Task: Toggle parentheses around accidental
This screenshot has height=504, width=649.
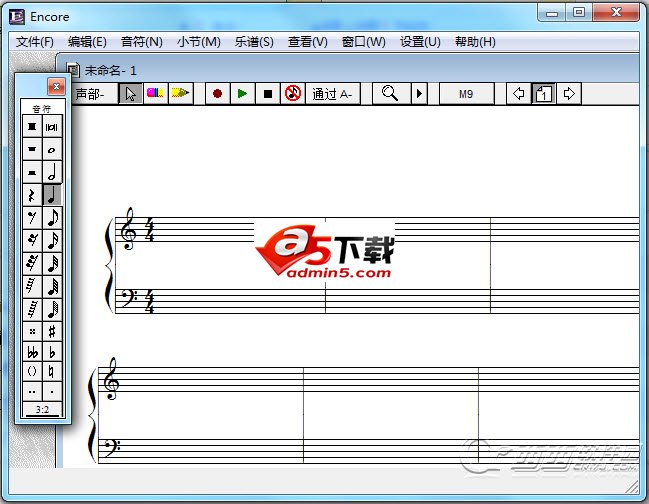Action: pyautogui.click(x=32, y=372)
